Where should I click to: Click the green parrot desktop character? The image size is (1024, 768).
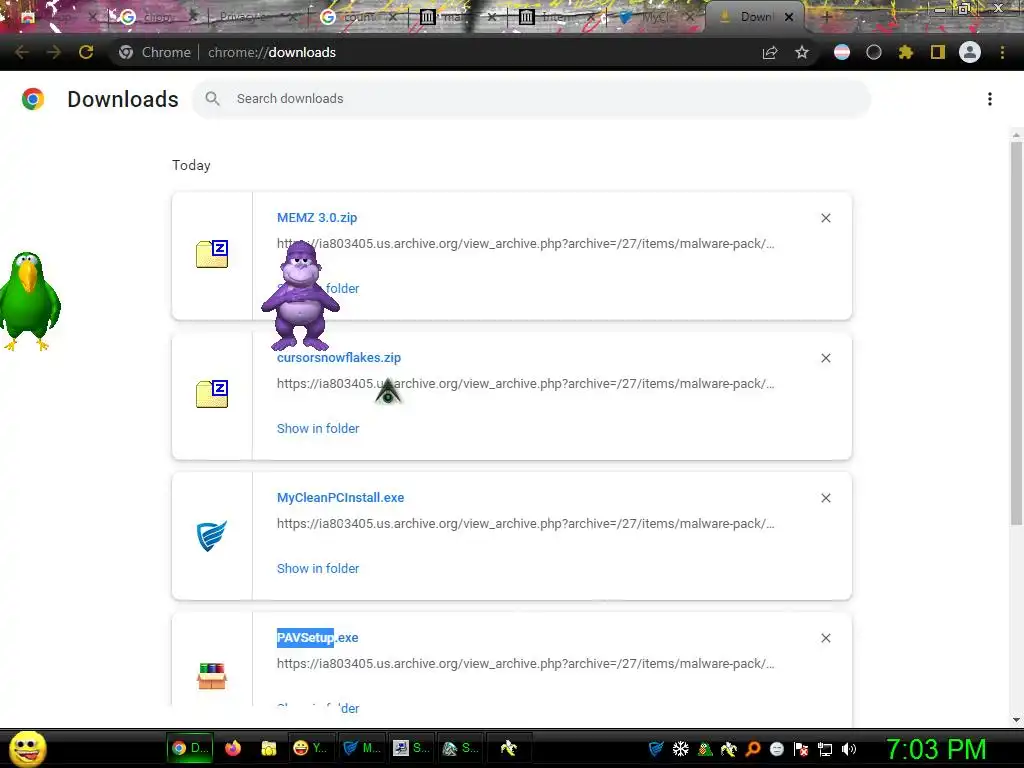[29, 301]
